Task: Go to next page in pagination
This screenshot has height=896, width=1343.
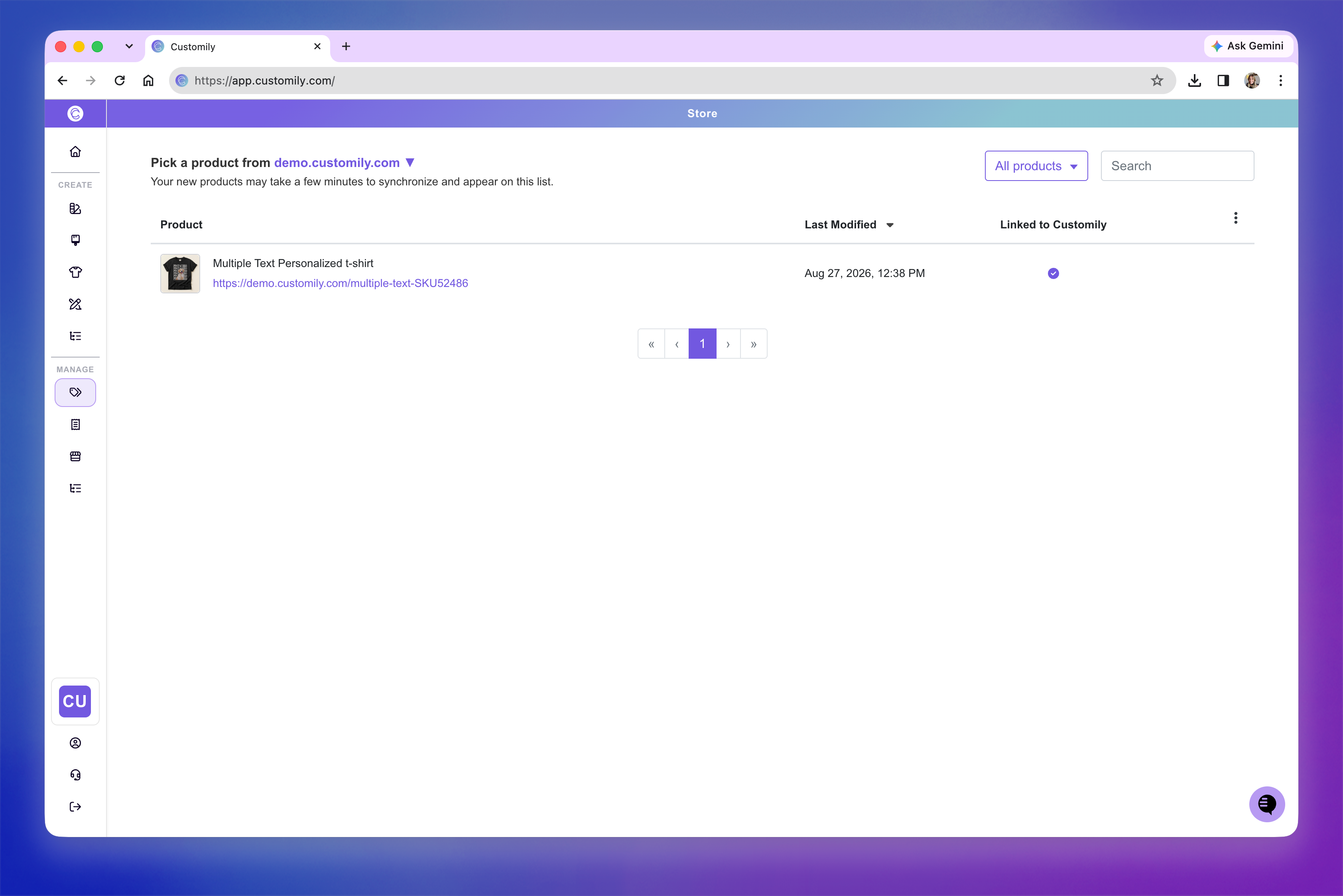Action: tap(728, 344)
